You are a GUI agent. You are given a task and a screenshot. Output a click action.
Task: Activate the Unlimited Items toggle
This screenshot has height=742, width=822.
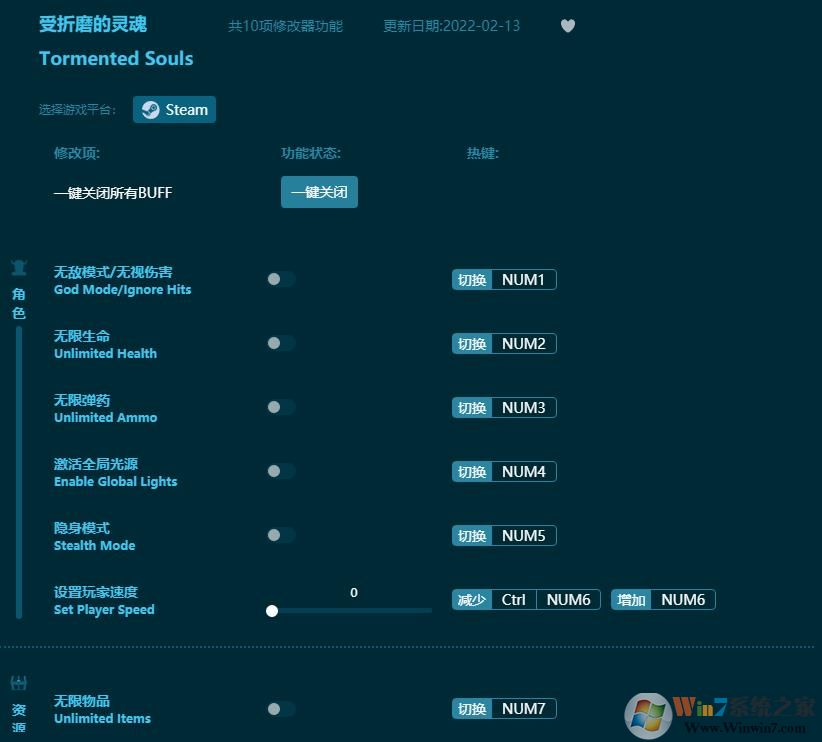coord(280,708)
